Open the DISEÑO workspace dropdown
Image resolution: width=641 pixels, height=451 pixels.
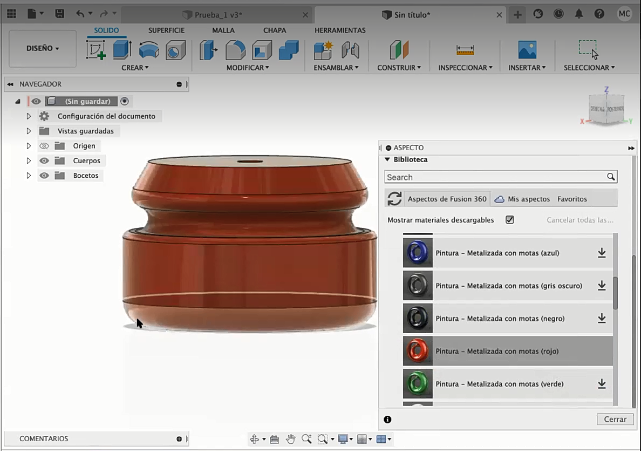(43, 48)
